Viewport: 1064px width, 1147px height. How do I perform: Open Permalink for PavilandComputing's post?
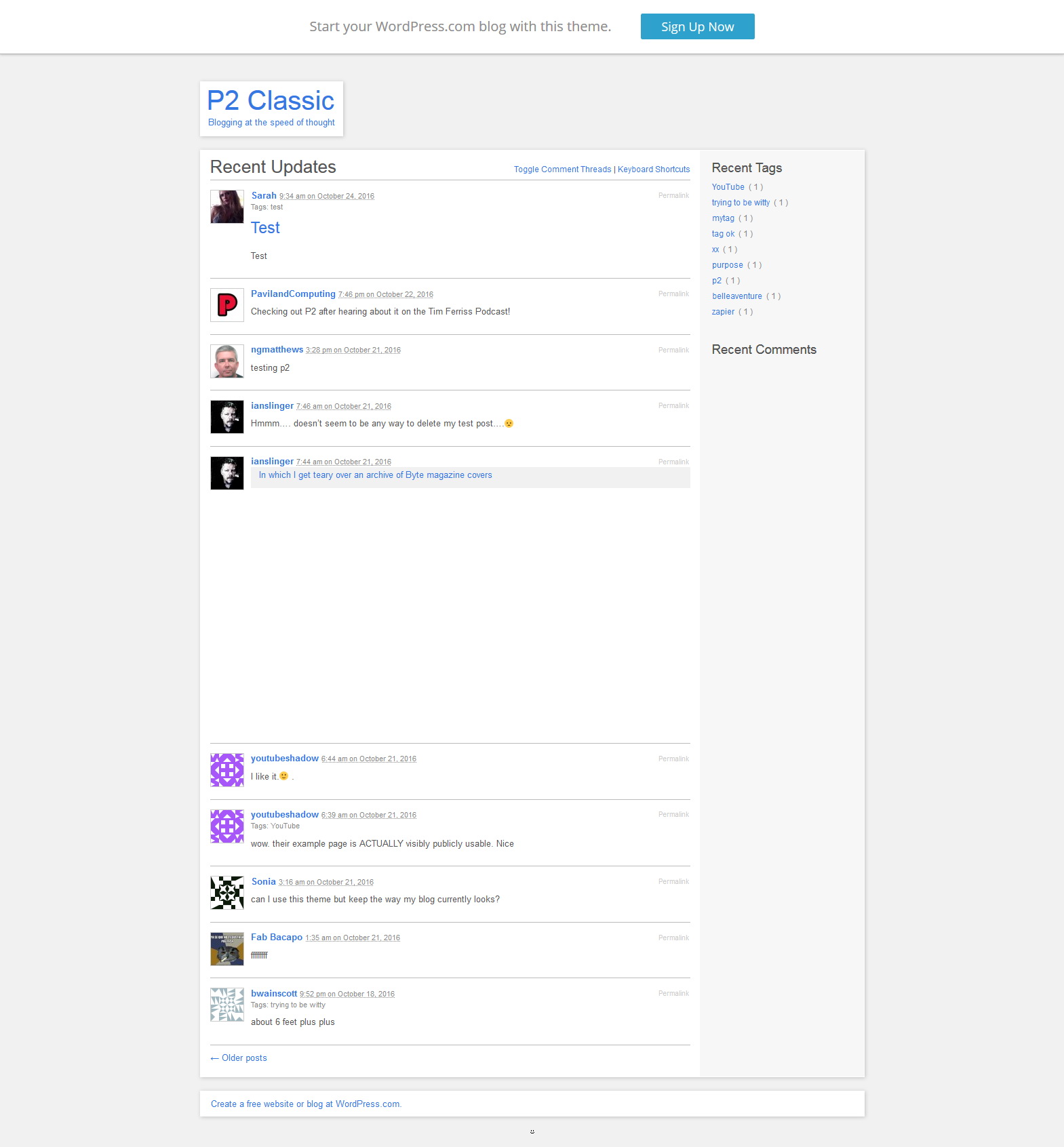coord(673,294)
